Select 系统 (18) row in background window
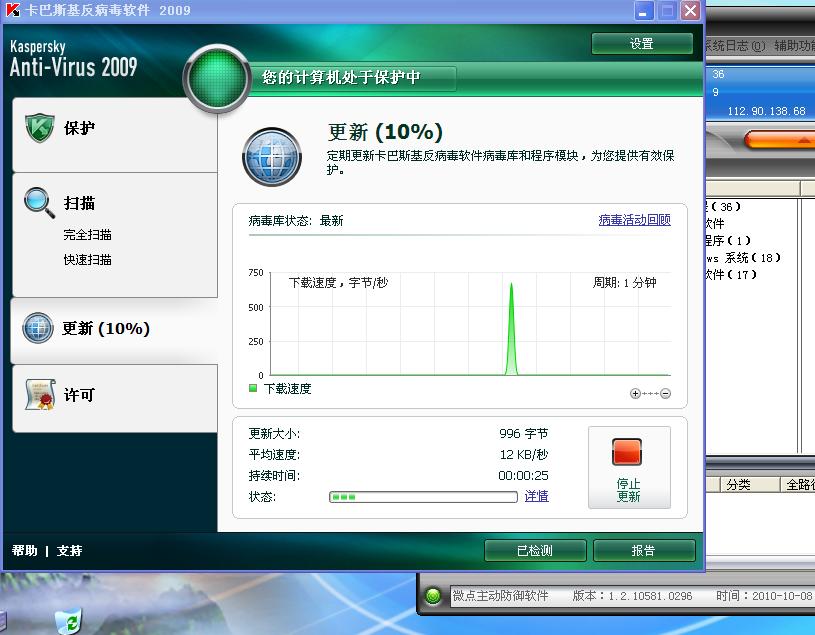 tap(743, 258)
